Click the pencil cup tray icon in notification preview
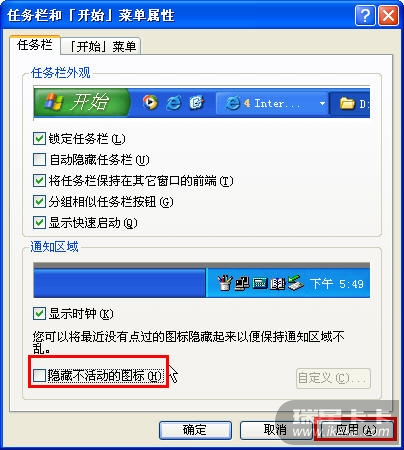Image resolution: width=404 pixels, height=450 pixels. coord(225,283)
